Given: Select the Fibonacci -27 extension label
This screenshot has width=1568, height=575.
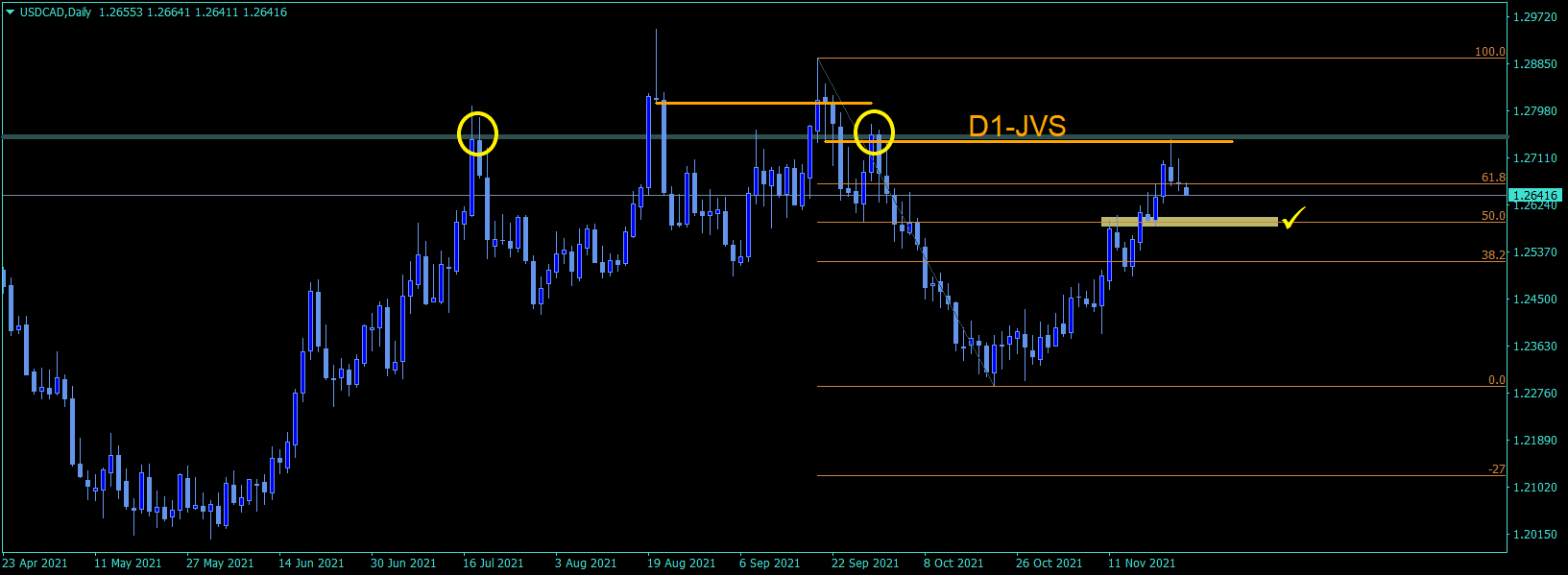Looking at the screenshot, I should pos(1497,469).
